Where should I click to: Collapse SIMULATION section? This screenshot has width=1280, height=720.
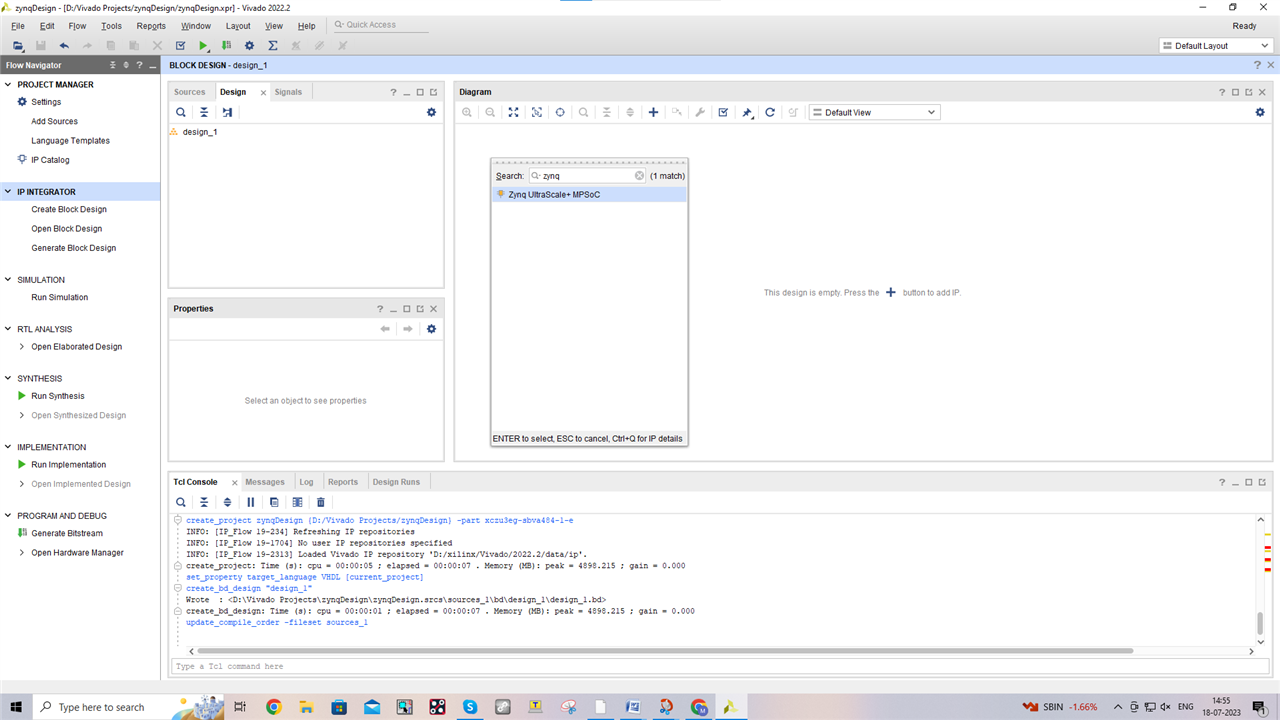(8, 280)
